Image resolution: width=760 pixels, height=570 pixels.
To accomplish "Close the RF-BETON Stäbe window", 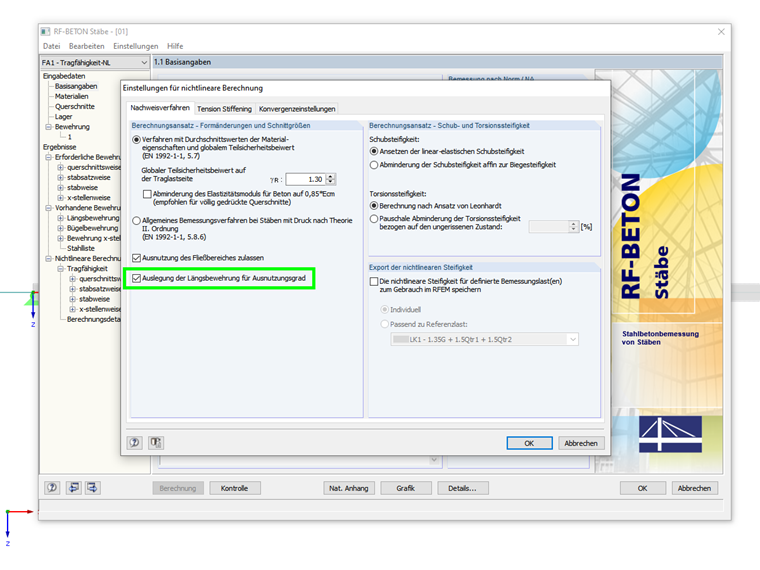I will pyautogui.click(x=721, y=32).
